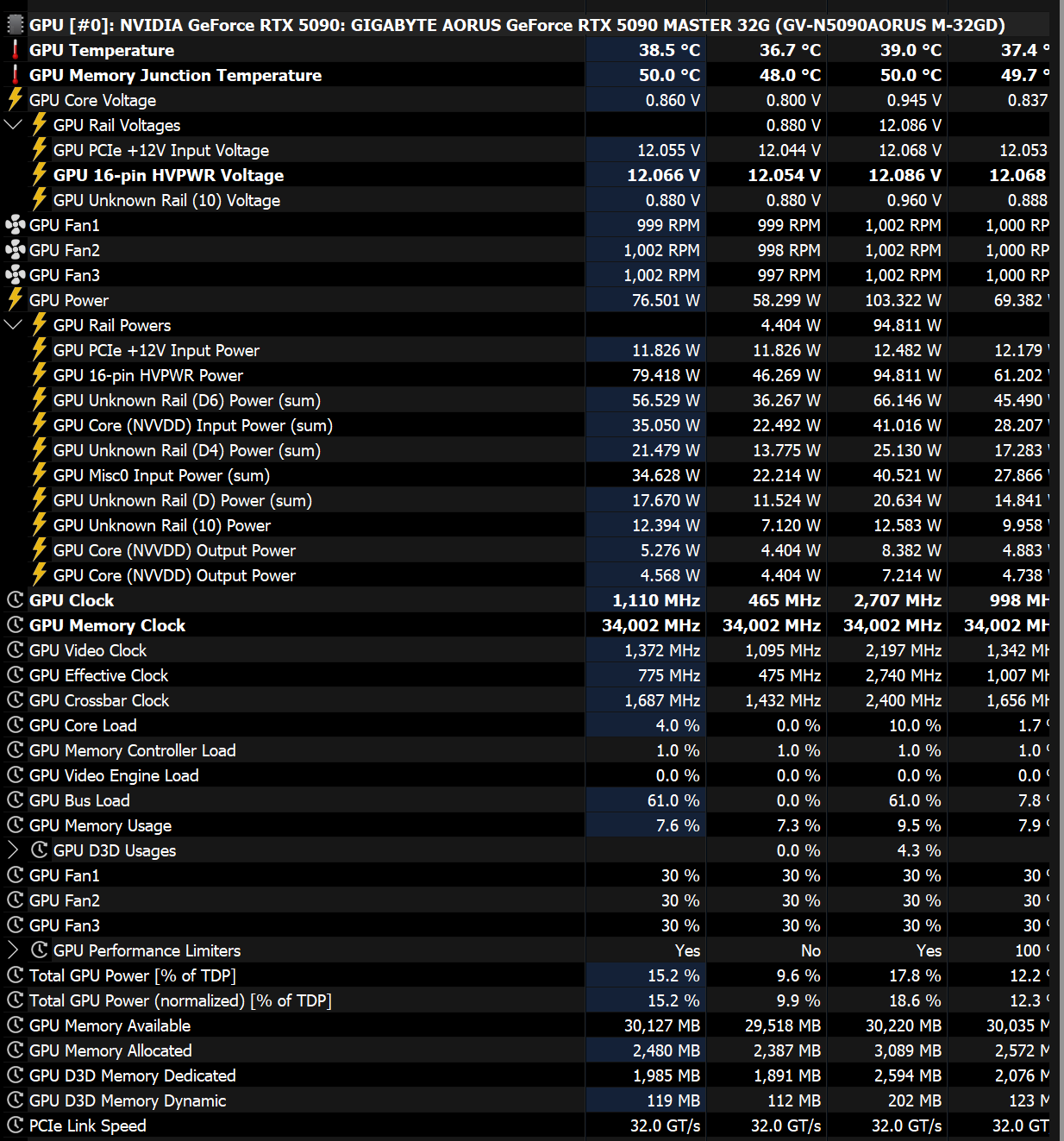The image size is (1064, 1141).
Task: Click the 1,110 MHz GPU Clock value
Action: coord(656,600)
